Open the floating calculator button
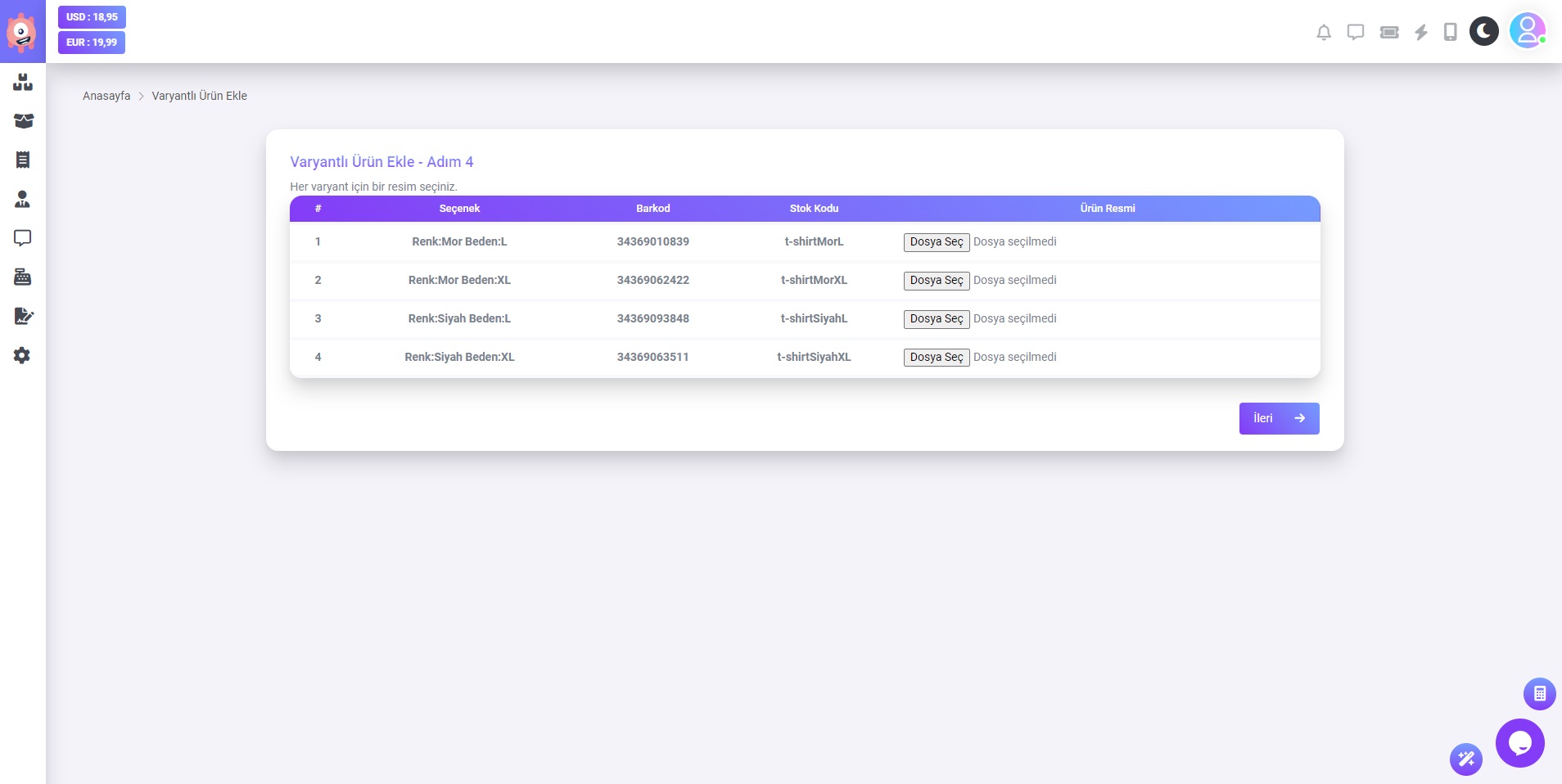1562x784 pixels. [x=1539, y=694]
